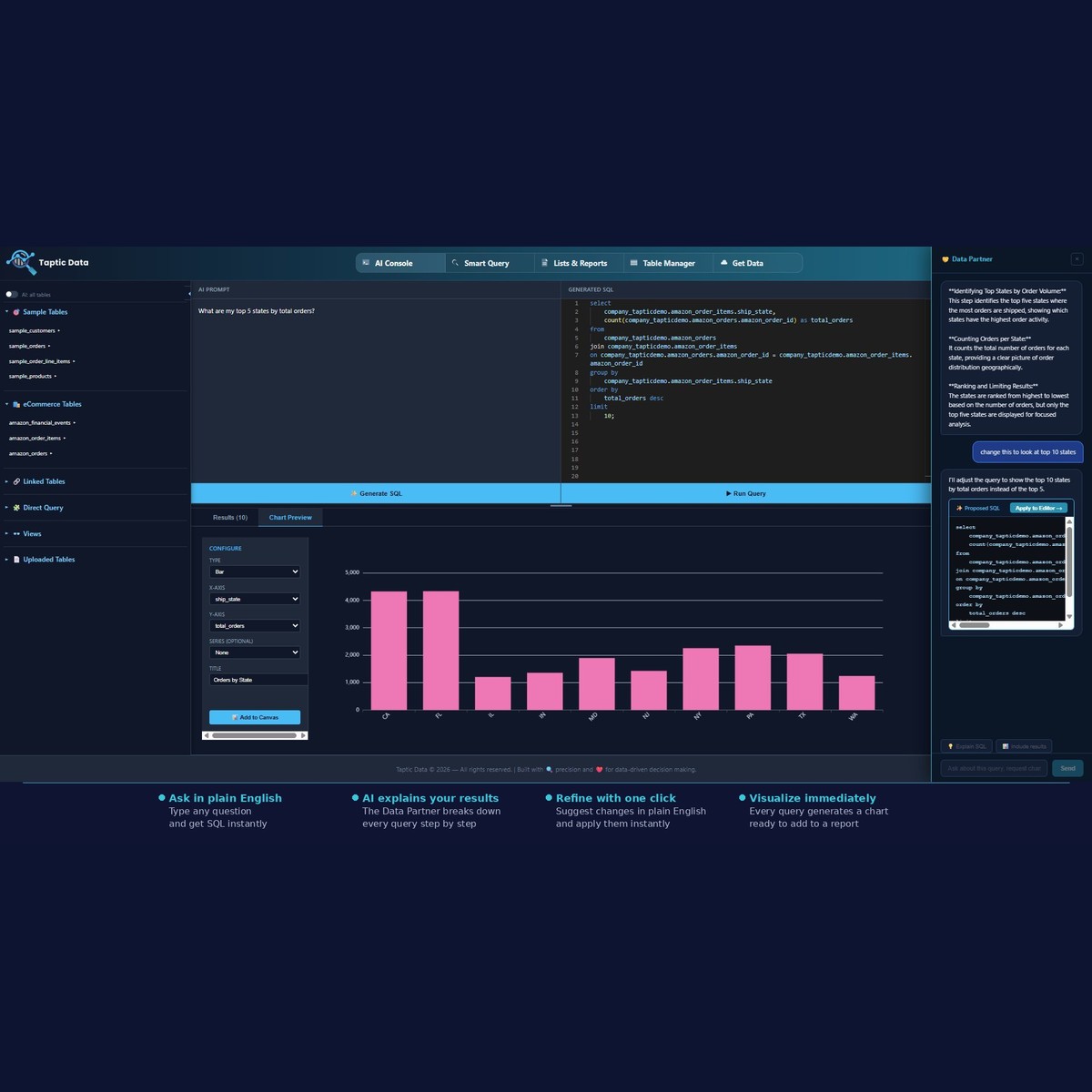Open the Uploaded Tables document icon
1092x1092 pixels.
click(16, 560)
